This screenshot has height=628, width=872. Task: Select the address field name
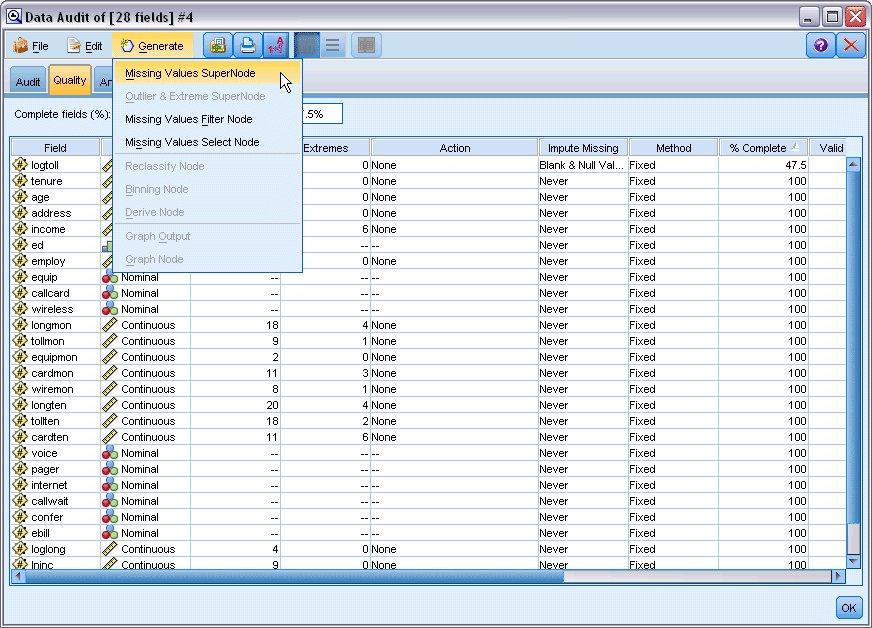pyautogui.click(x=51, y=213)
